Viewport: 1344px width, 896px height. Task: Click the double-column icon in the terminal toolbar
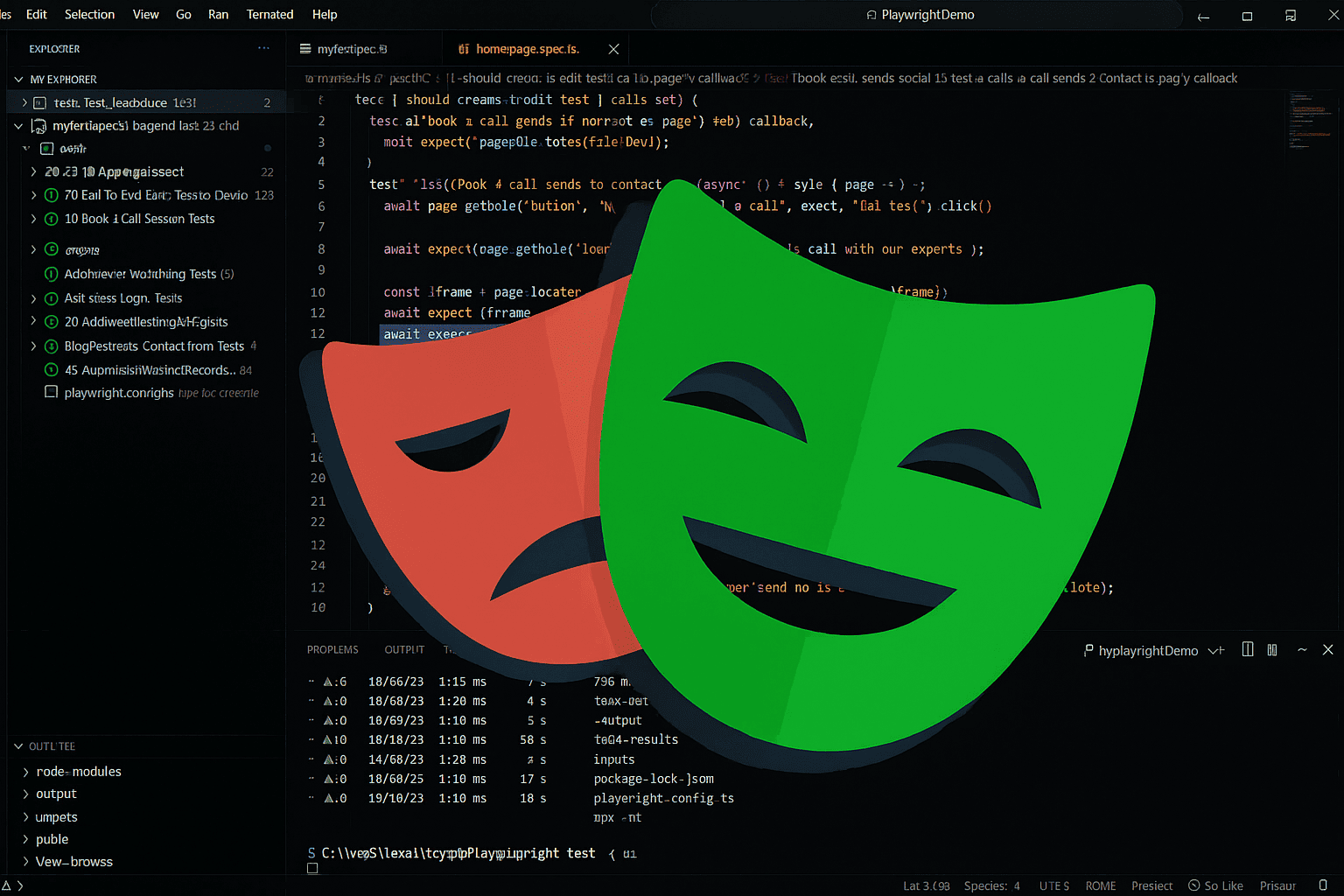pyautogui.click(x=1272, y=650)
